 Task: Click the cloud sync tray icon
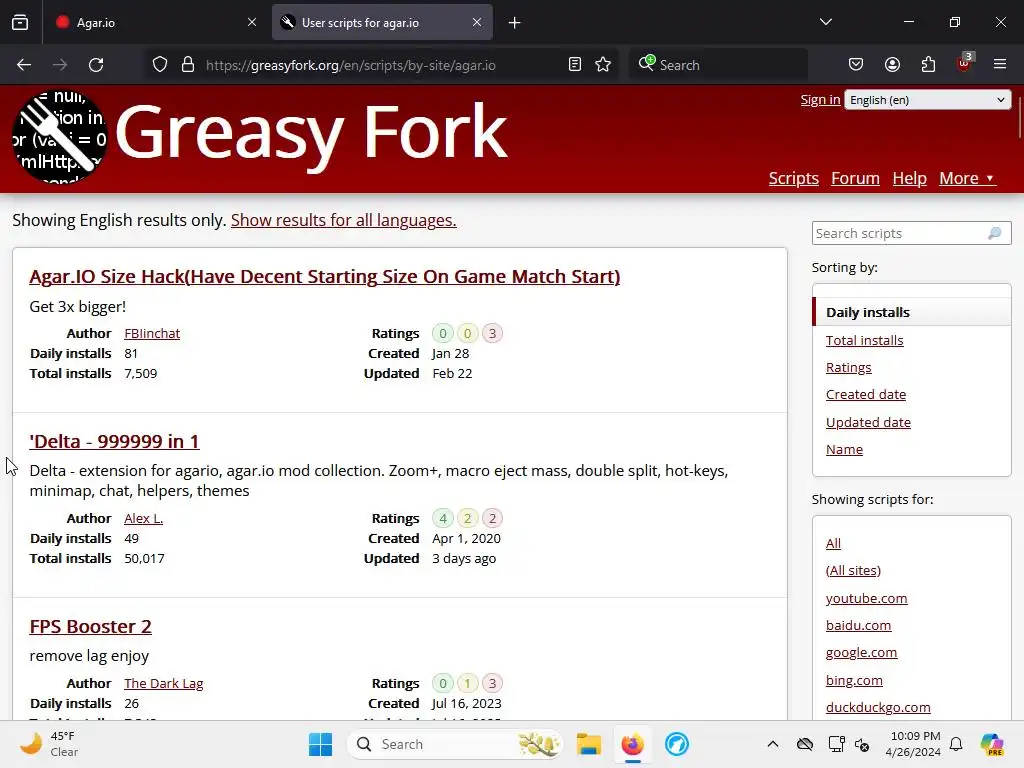(805, 744)
